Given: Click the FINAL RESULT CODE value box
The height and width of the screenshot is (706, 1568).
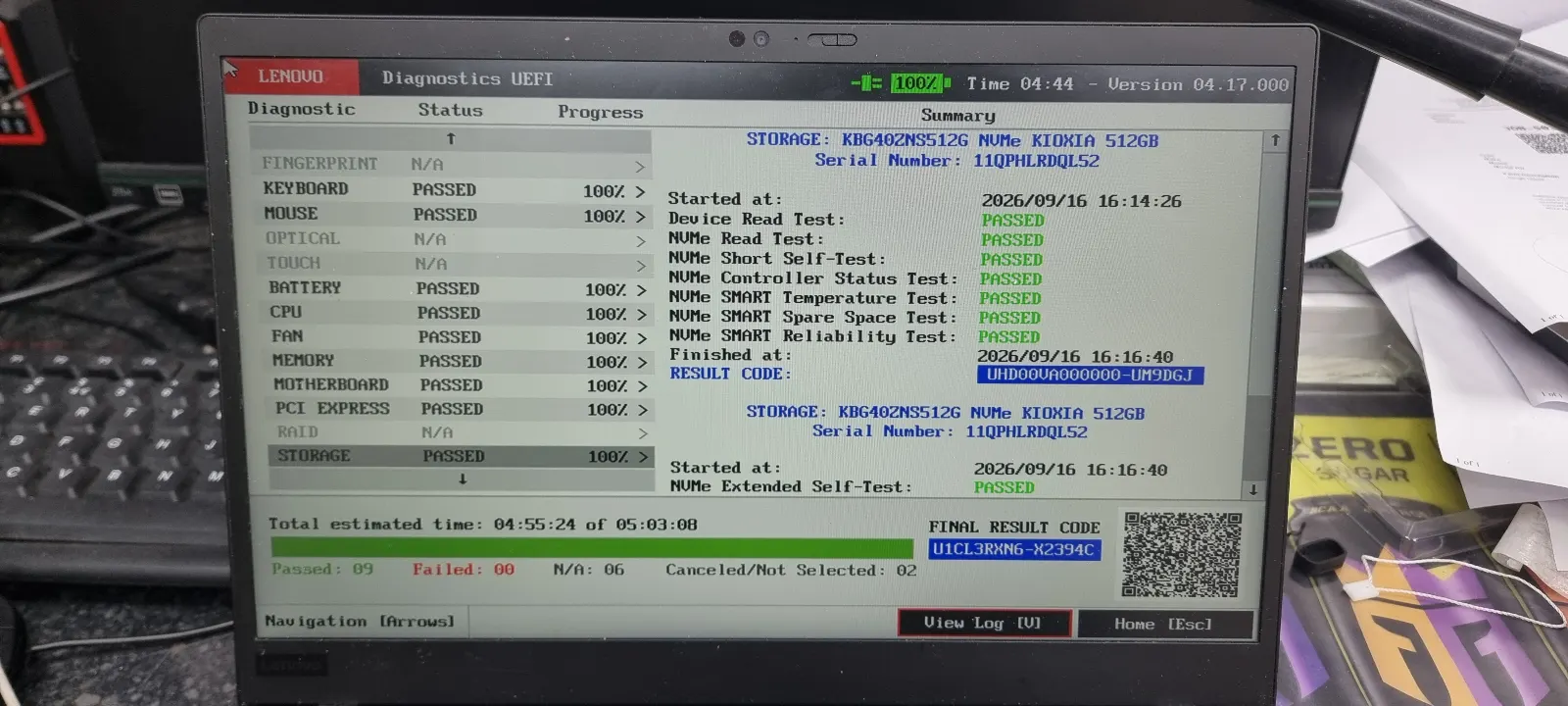Looking at the screenshot, I should pyautogui.click(x=1013, y=549).
